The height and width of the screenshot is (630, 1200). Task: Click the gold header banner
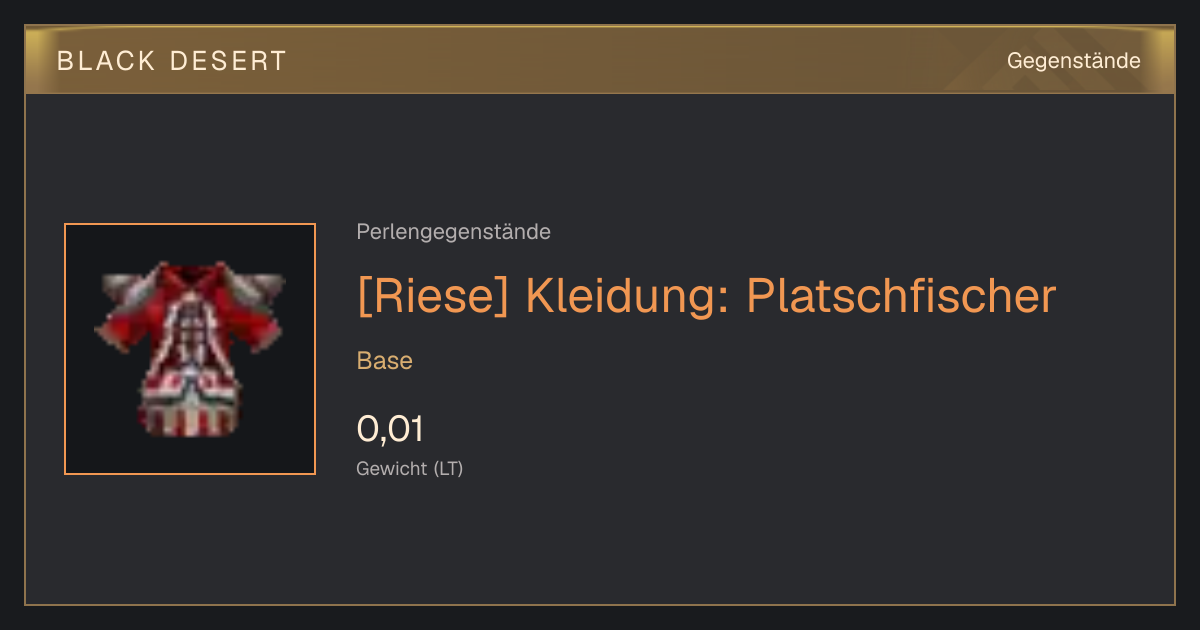pyautogui.click(x=600, y=60)
